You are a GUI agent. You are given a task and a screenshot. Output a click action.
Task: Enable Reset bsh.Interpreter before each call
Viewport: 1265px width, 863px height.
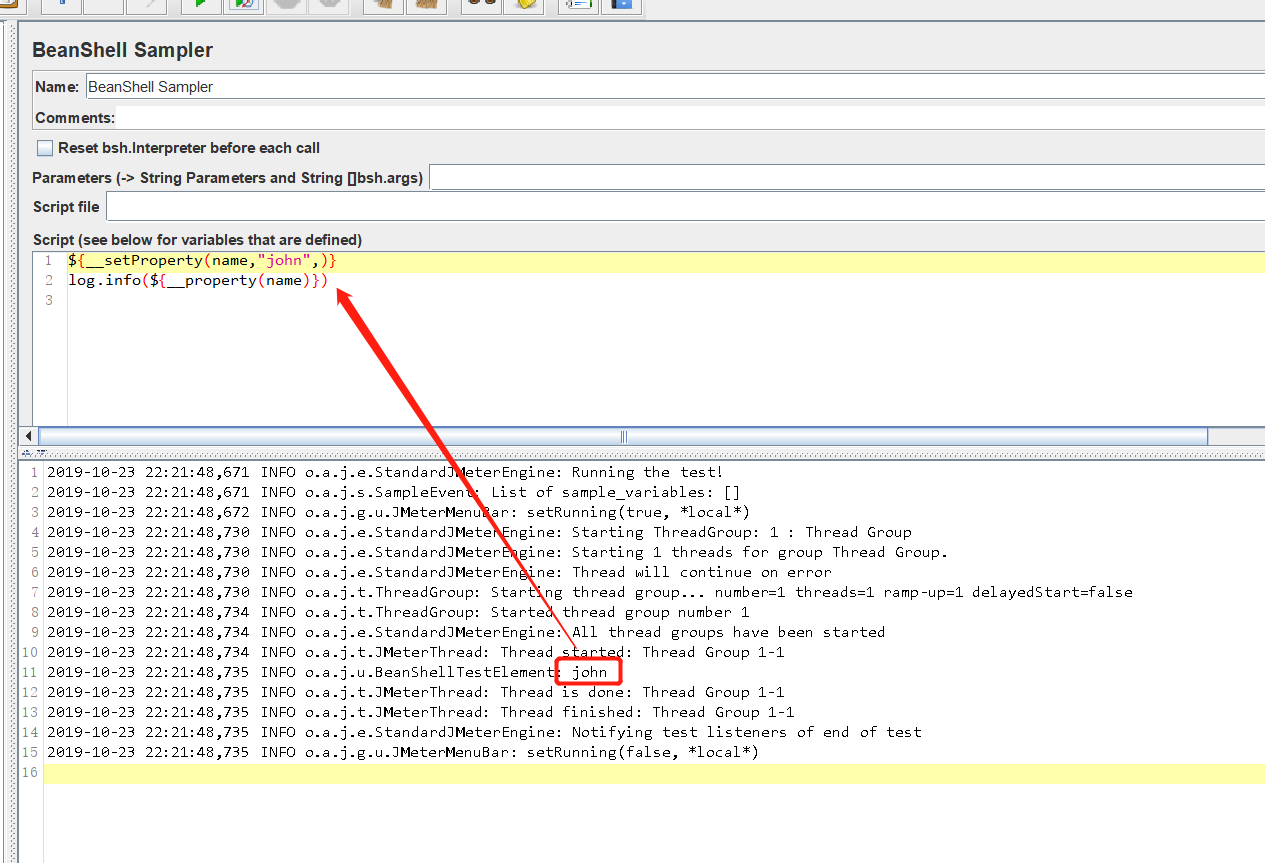[45, 148]
